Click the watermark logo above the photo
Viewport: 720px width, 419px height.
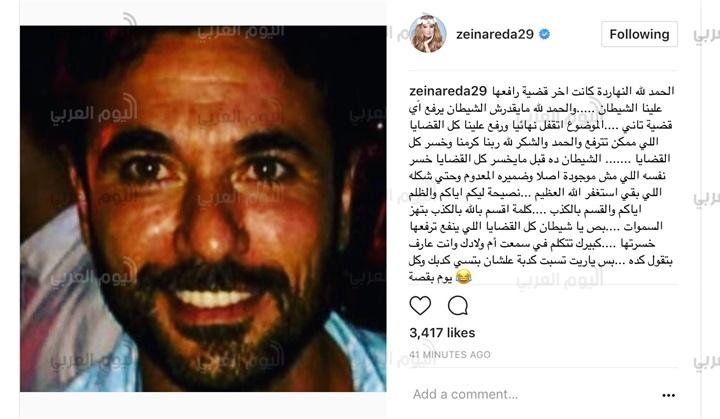pyautogui.click(x=241, y=29)
